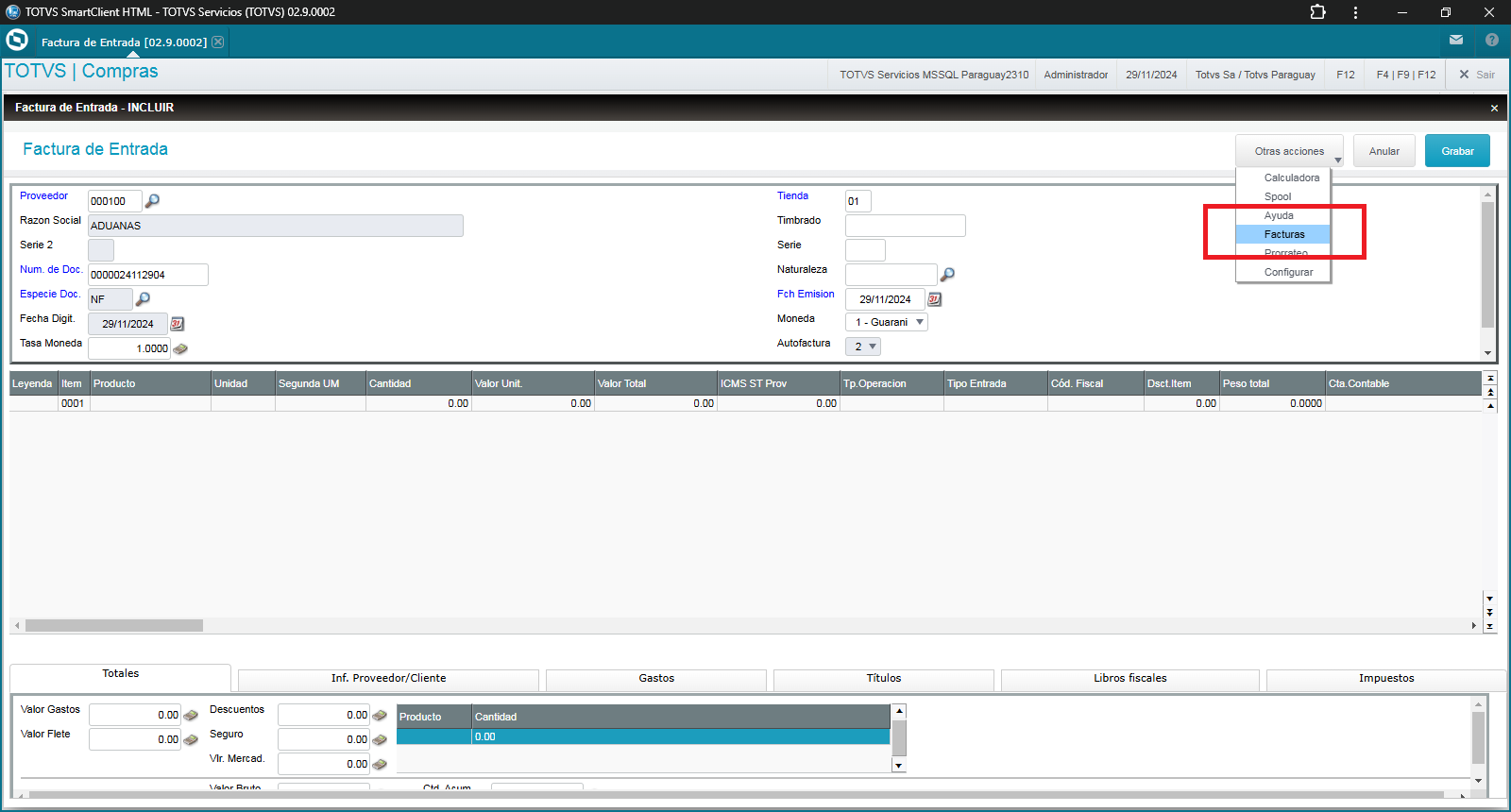1511x812 pixels.
Task: Click the Cta.Contable column header
Action: [1403, 383]
